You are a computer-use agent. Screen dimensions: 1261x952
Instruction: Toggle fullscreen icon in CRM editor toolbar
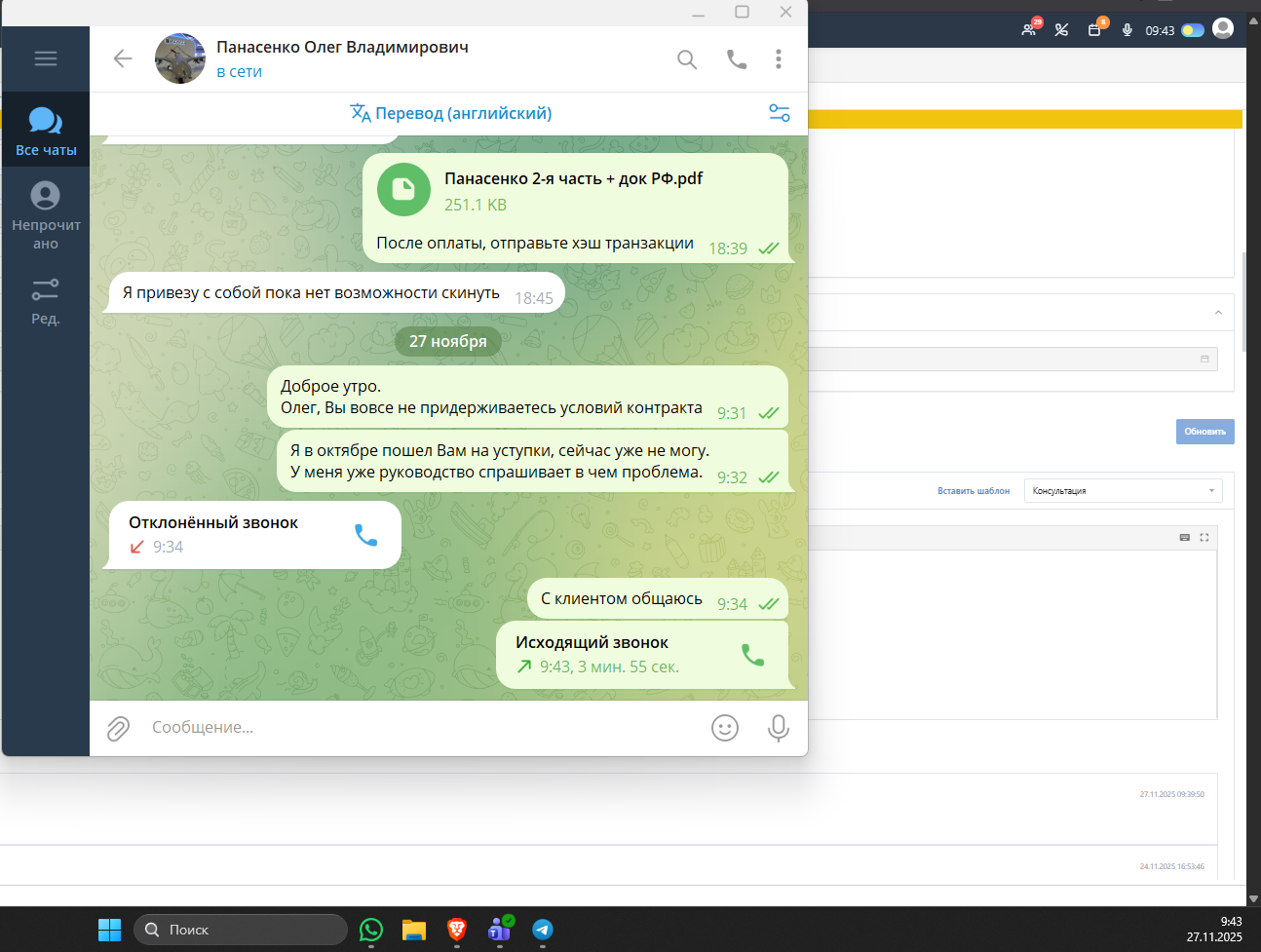click(x=1204, y=538)
